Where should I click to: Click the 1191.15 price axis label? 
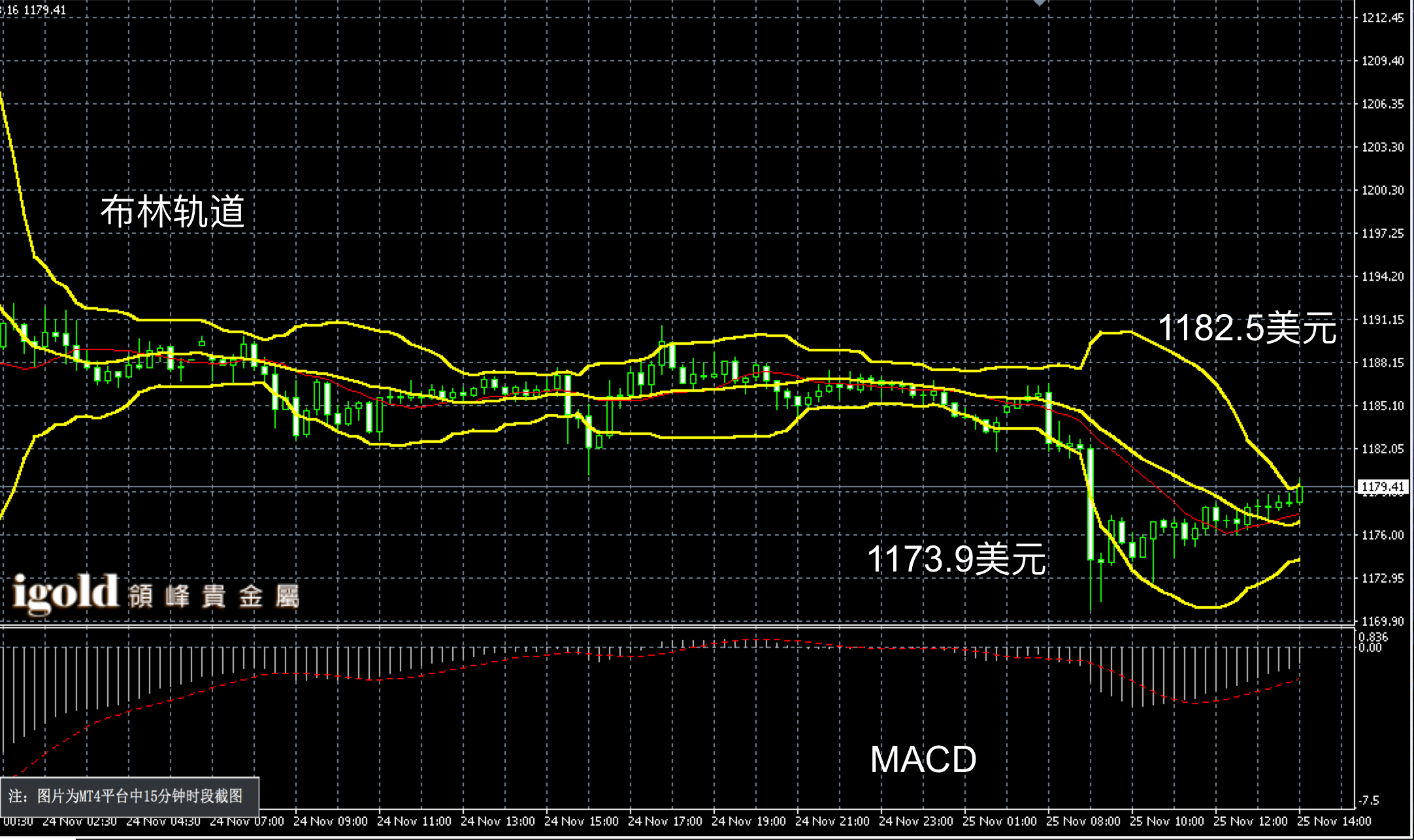(1383, 319)
